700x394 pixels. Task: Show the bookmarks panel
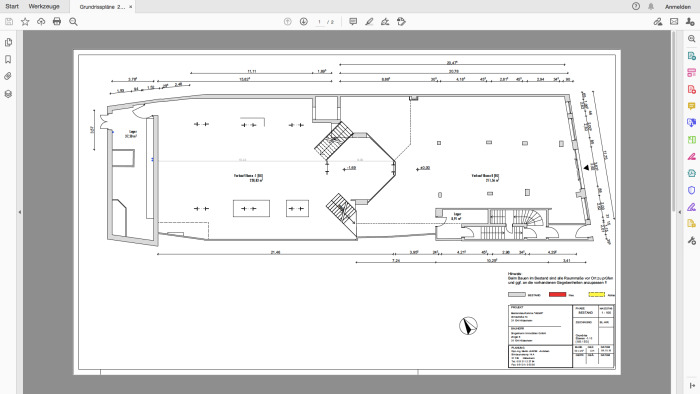8,59
